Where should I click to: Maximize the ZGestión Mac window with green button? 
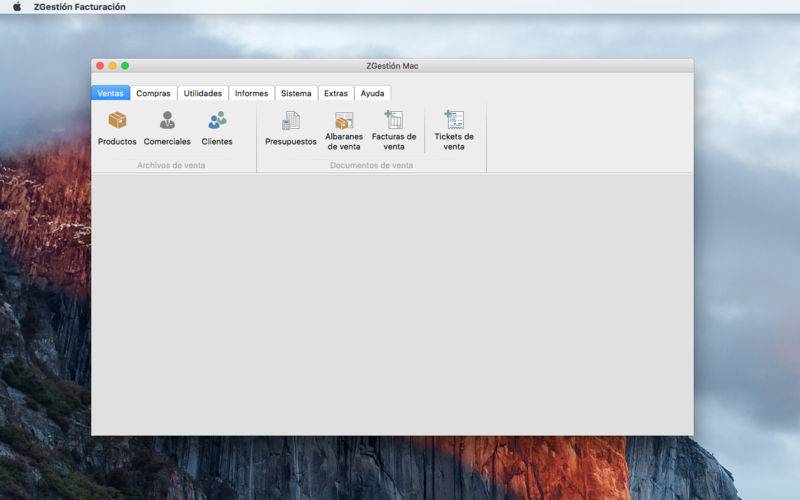pyautogui.click(x=125, y=66)
